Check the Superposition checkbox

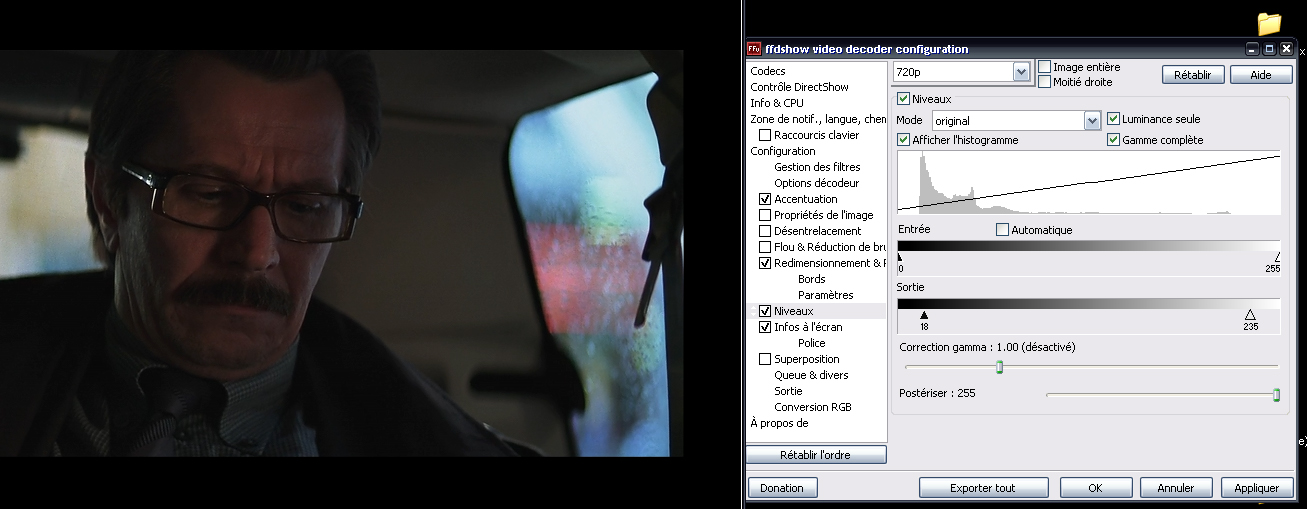coord(765,359)
